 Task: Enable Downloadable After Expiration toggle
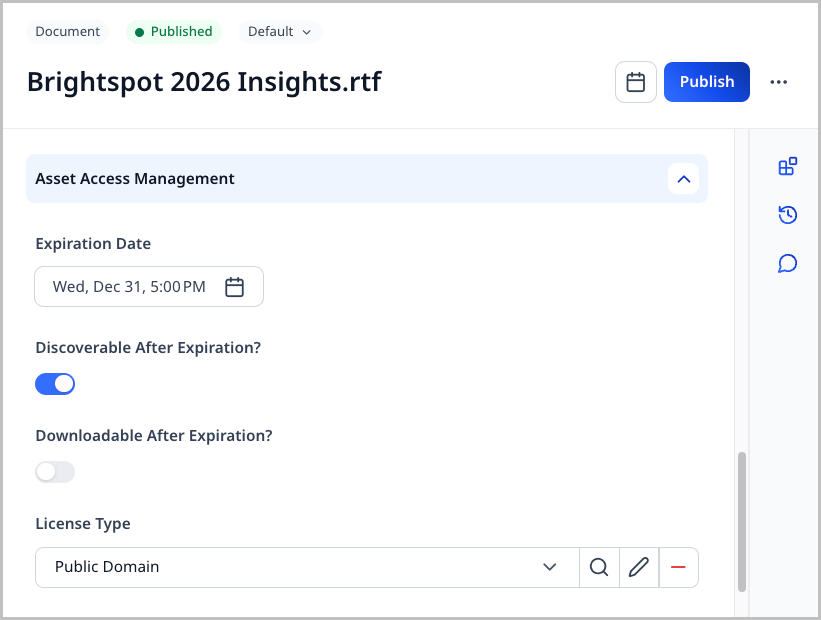(55, 472)
